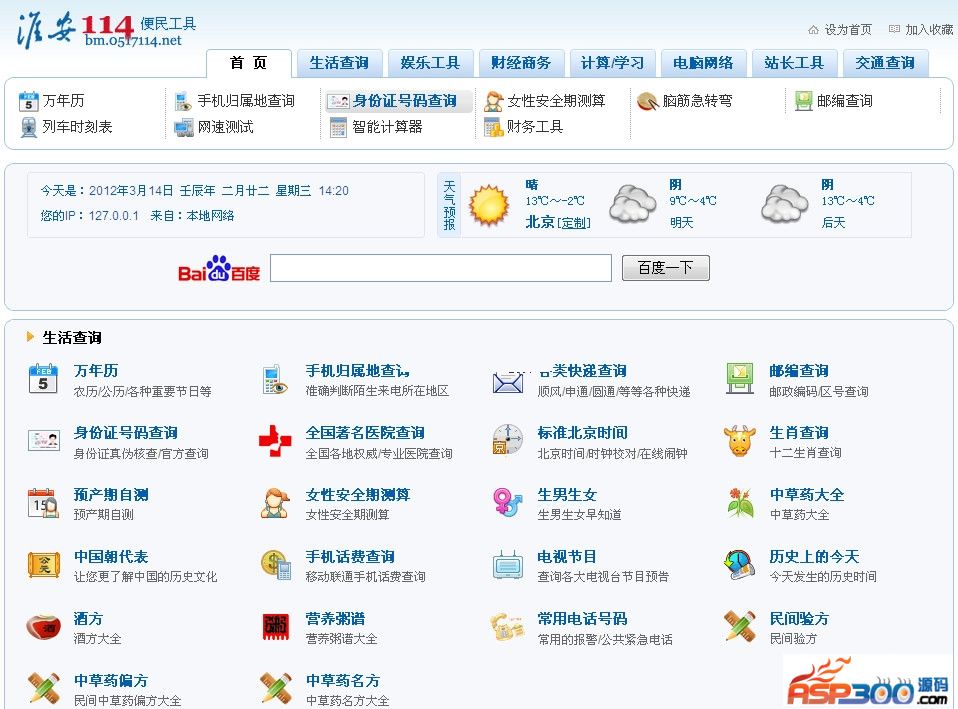Click the 万年历 calendar icon in the 生活查询 list

(43, 379)
